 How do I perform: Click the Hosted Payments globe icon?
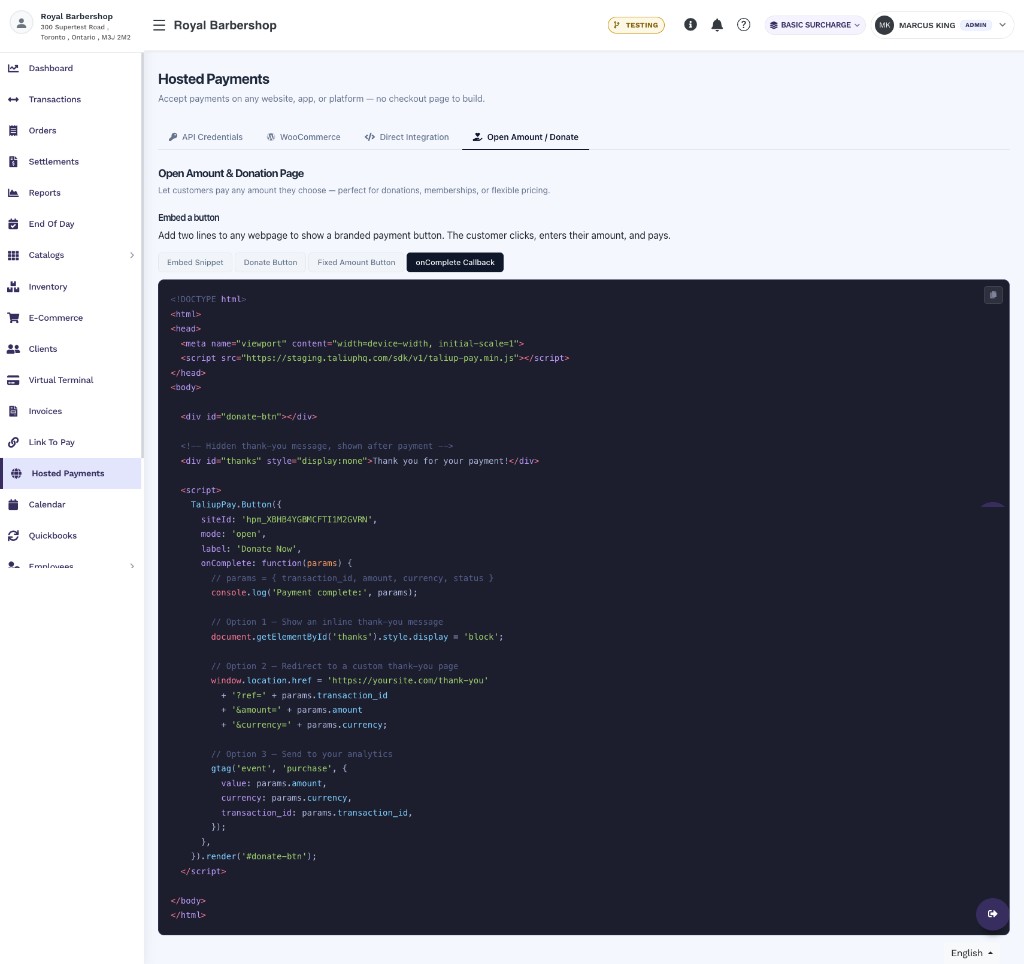[x=16, y=474]
